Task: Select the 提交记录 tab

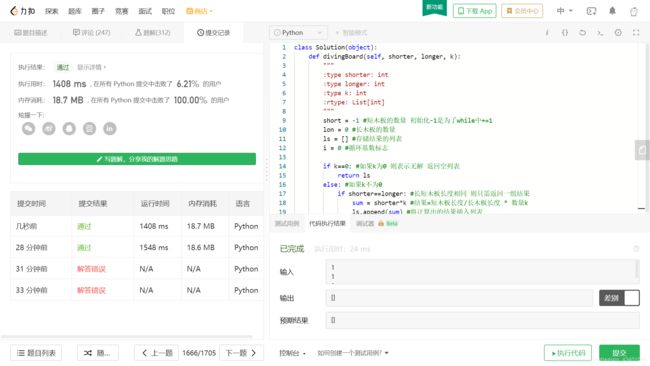Action: pyautogui.click(x=213, y=32)
